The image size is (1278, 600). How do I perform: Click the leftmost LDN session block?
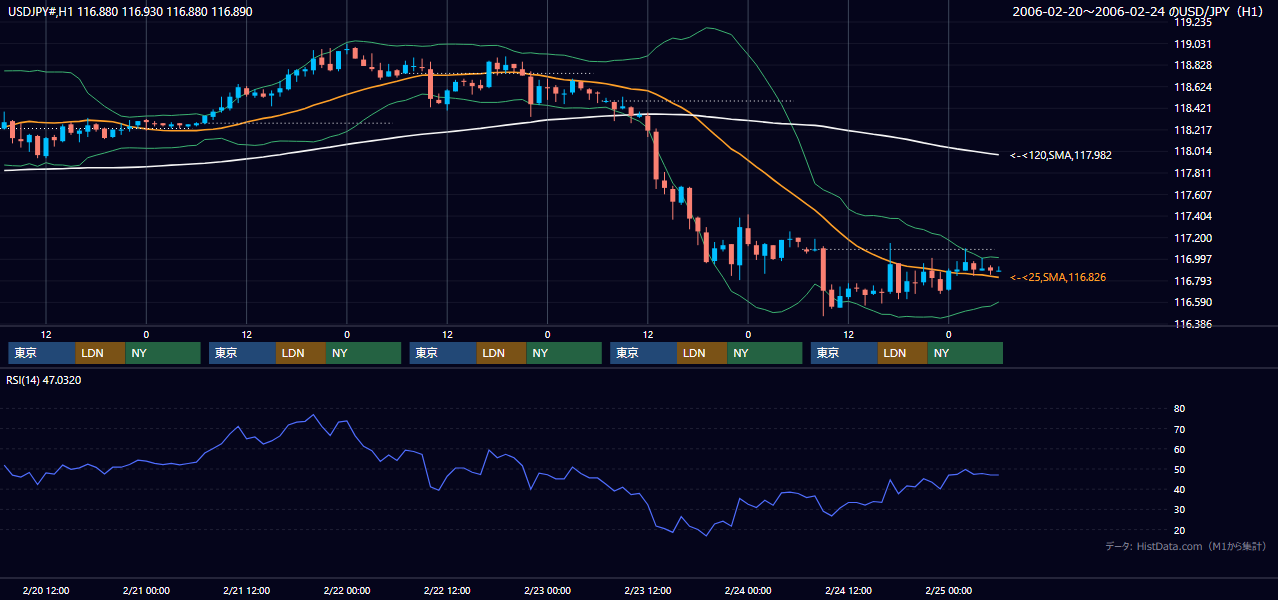101,353
